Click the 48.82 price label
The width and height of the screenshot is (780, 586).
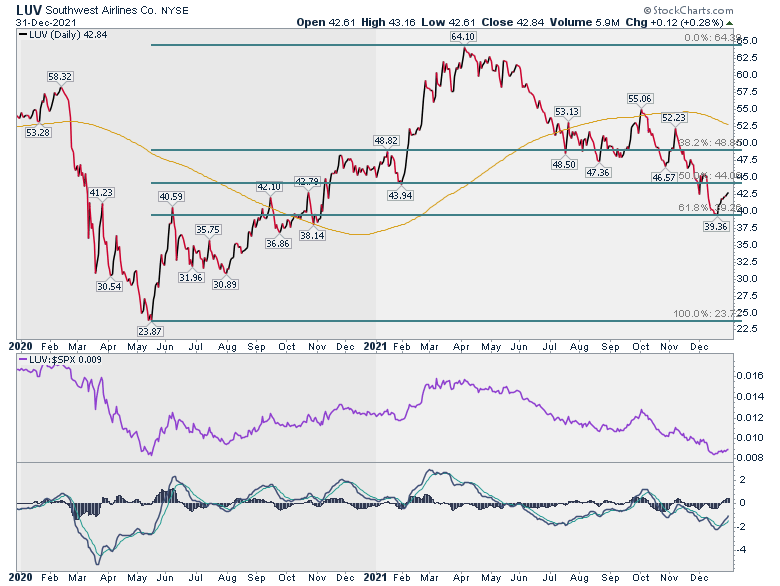(x=386, y=141)
